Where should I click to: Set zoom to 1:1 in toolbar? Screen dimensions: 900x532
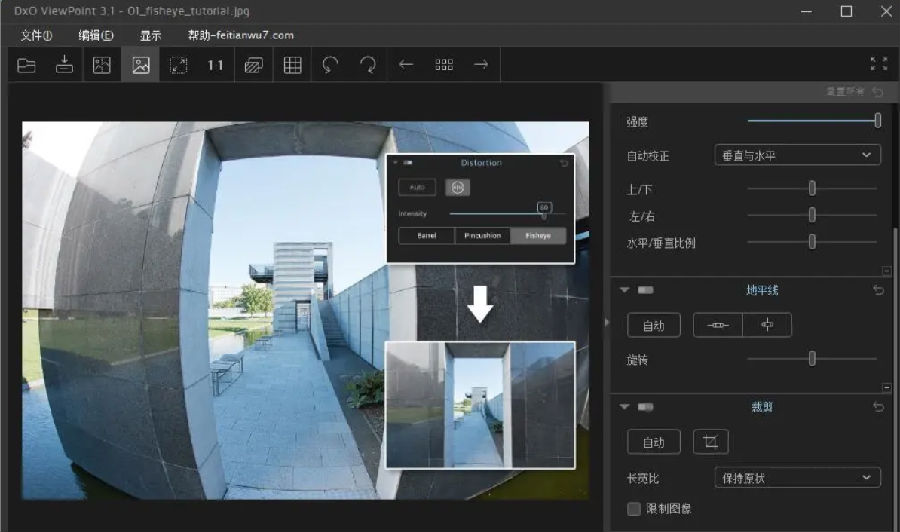(215, 65)
